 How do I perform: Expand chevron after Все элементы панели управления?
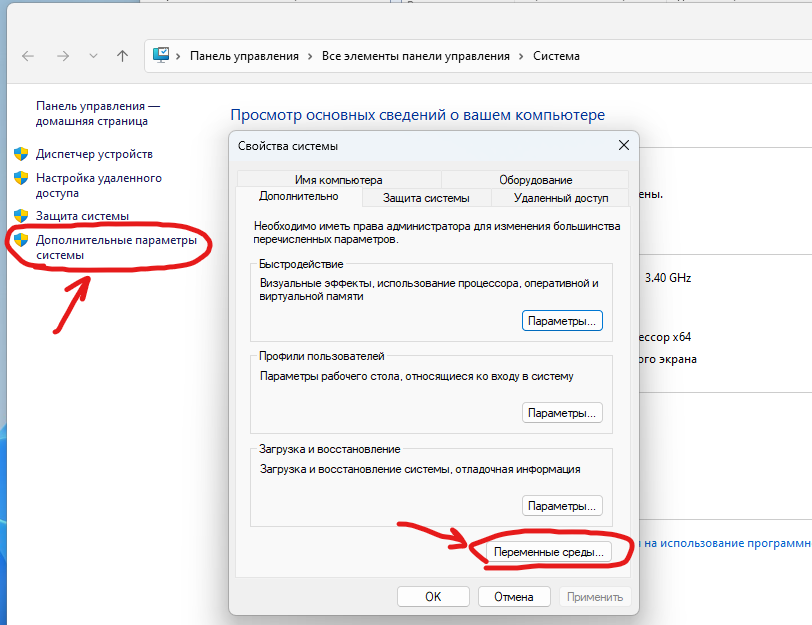pos(522,57)
